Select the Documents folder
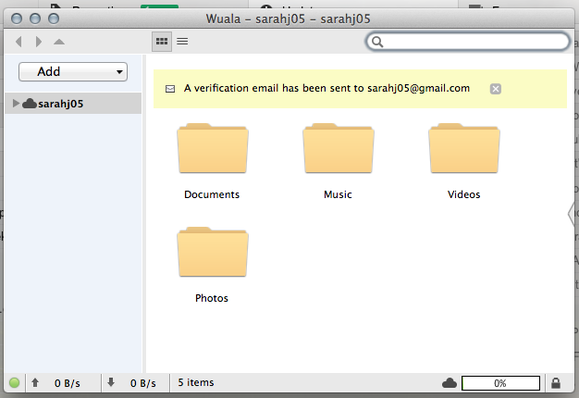 pos(213,148)
